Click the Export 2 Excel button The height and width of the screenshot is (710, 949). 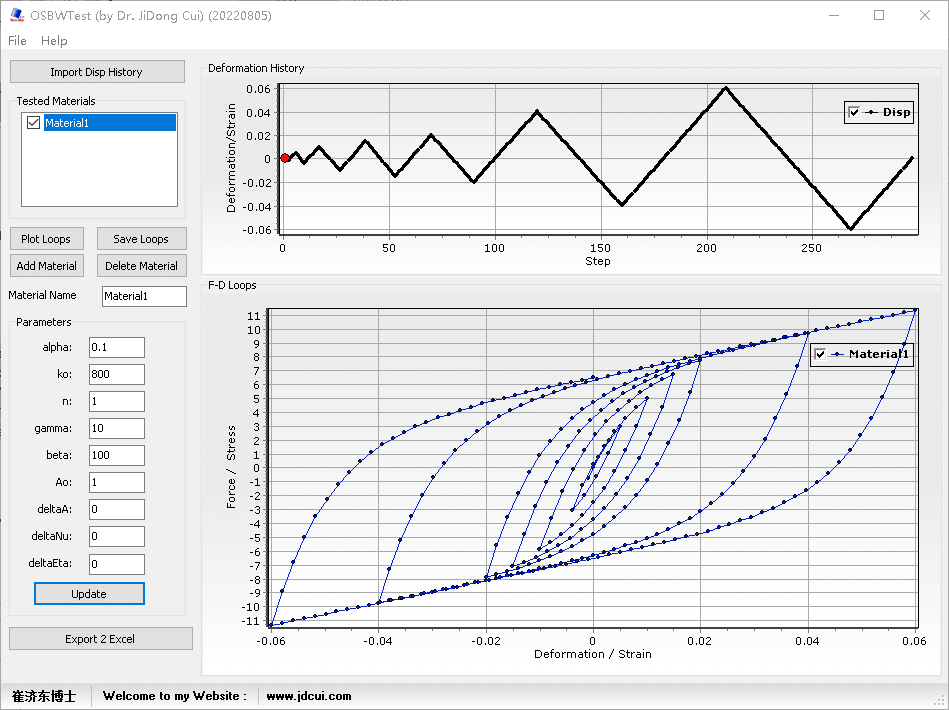tap(100, 639)
